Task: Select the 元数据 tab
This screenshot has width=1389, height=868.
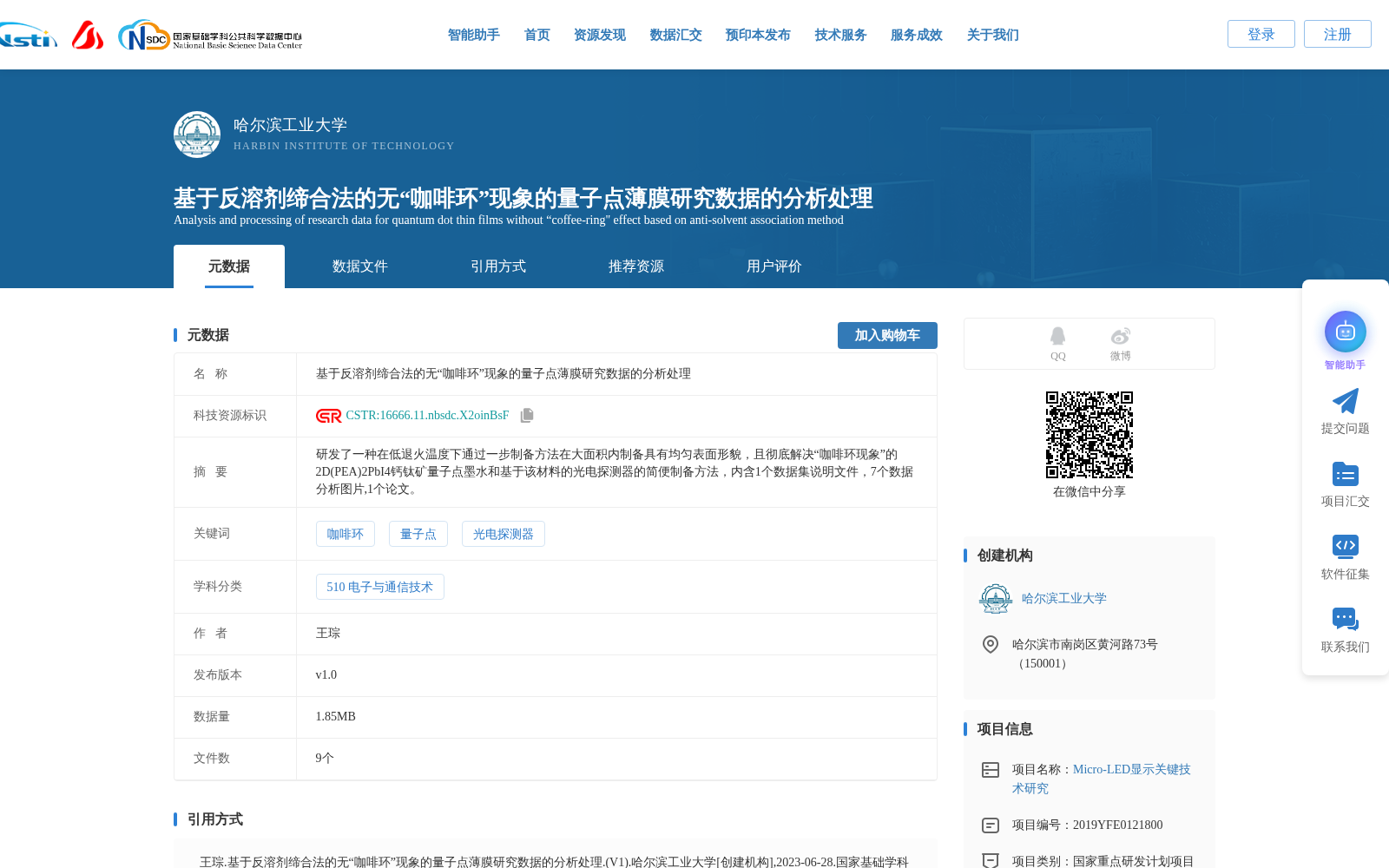Action: click(x=229, y=266)
